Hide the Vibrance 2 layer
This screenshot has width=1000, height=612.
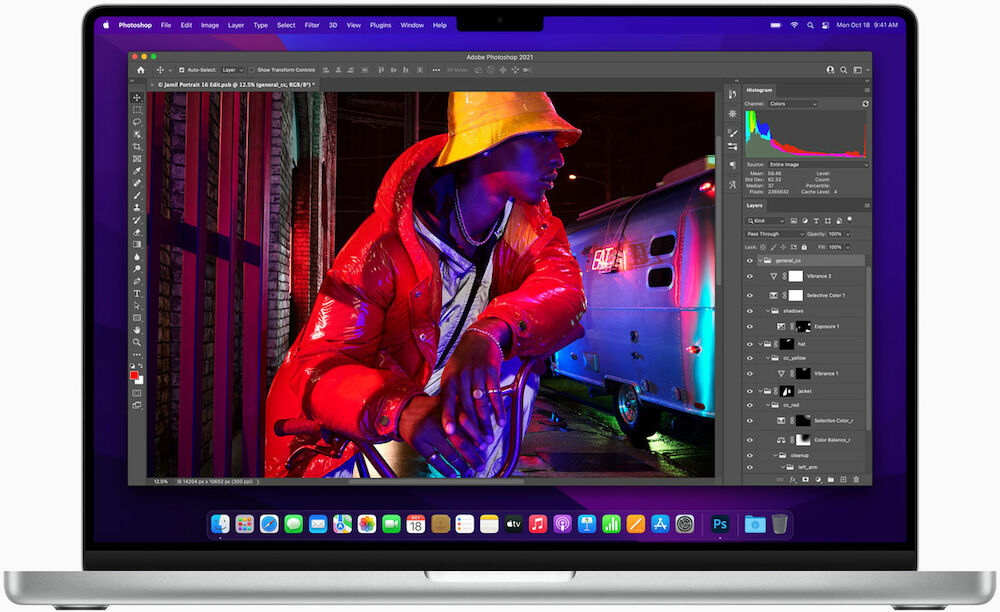click(750, 277)
